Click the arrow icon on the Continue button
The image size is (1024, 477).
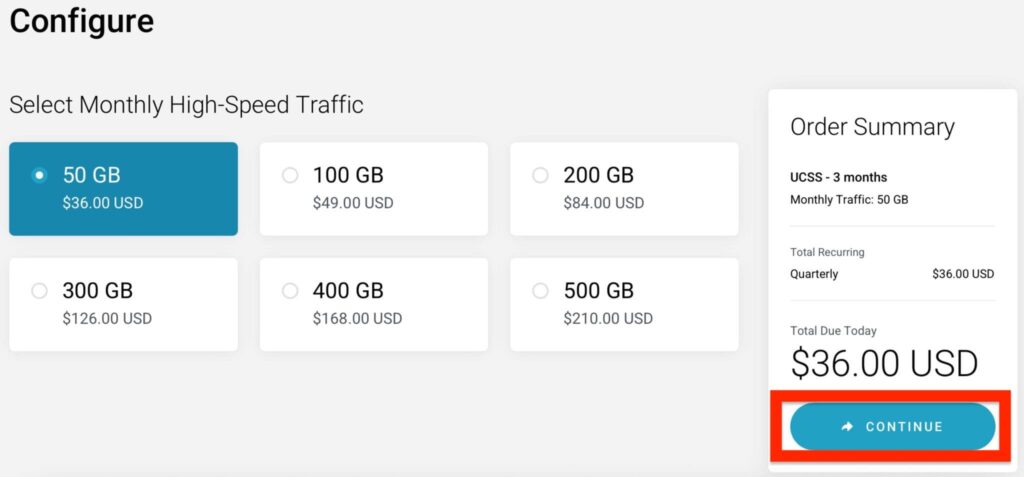847,427
